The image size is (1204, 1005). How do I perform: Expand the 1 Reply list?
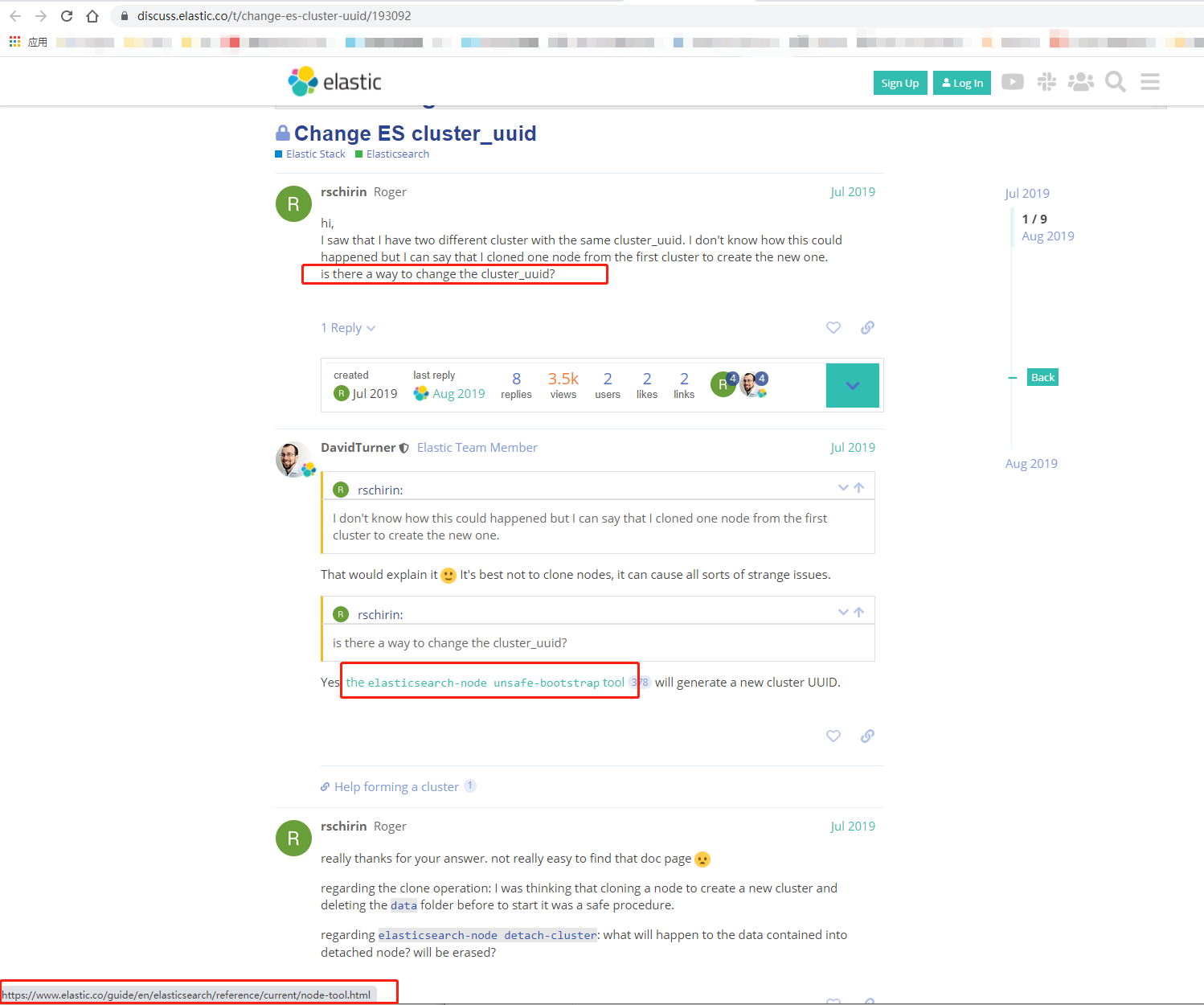tap(348, 328)
